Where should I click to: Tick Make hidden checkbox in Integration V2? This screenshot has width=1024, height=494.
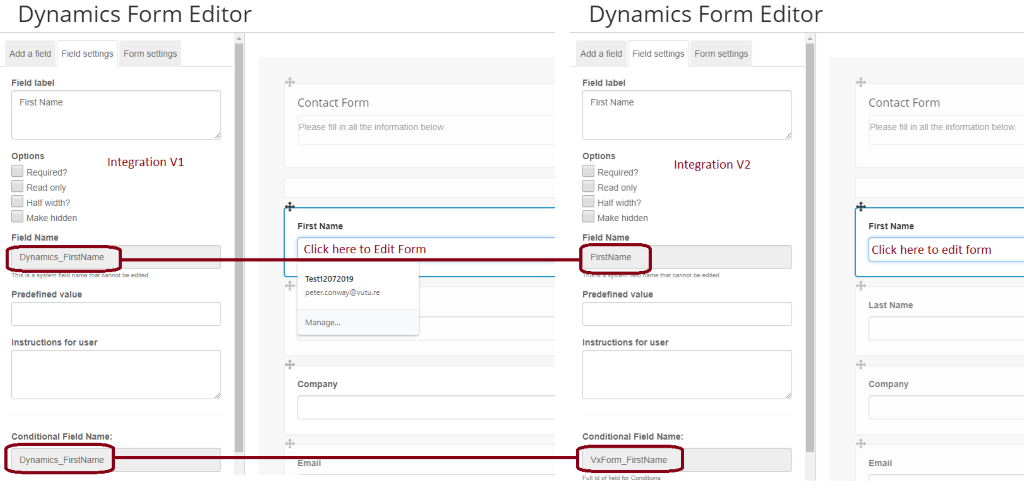point(588,217)
